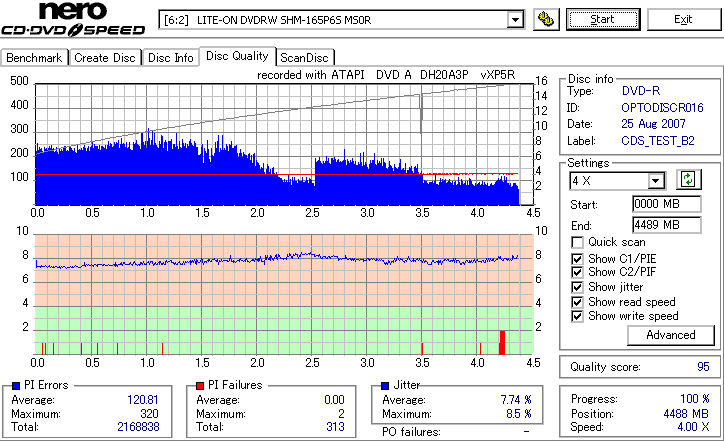The width and height of the screenshot is (724, 441).
Task: Click PI Errors maximum 320
Action: tap(149, 414)
